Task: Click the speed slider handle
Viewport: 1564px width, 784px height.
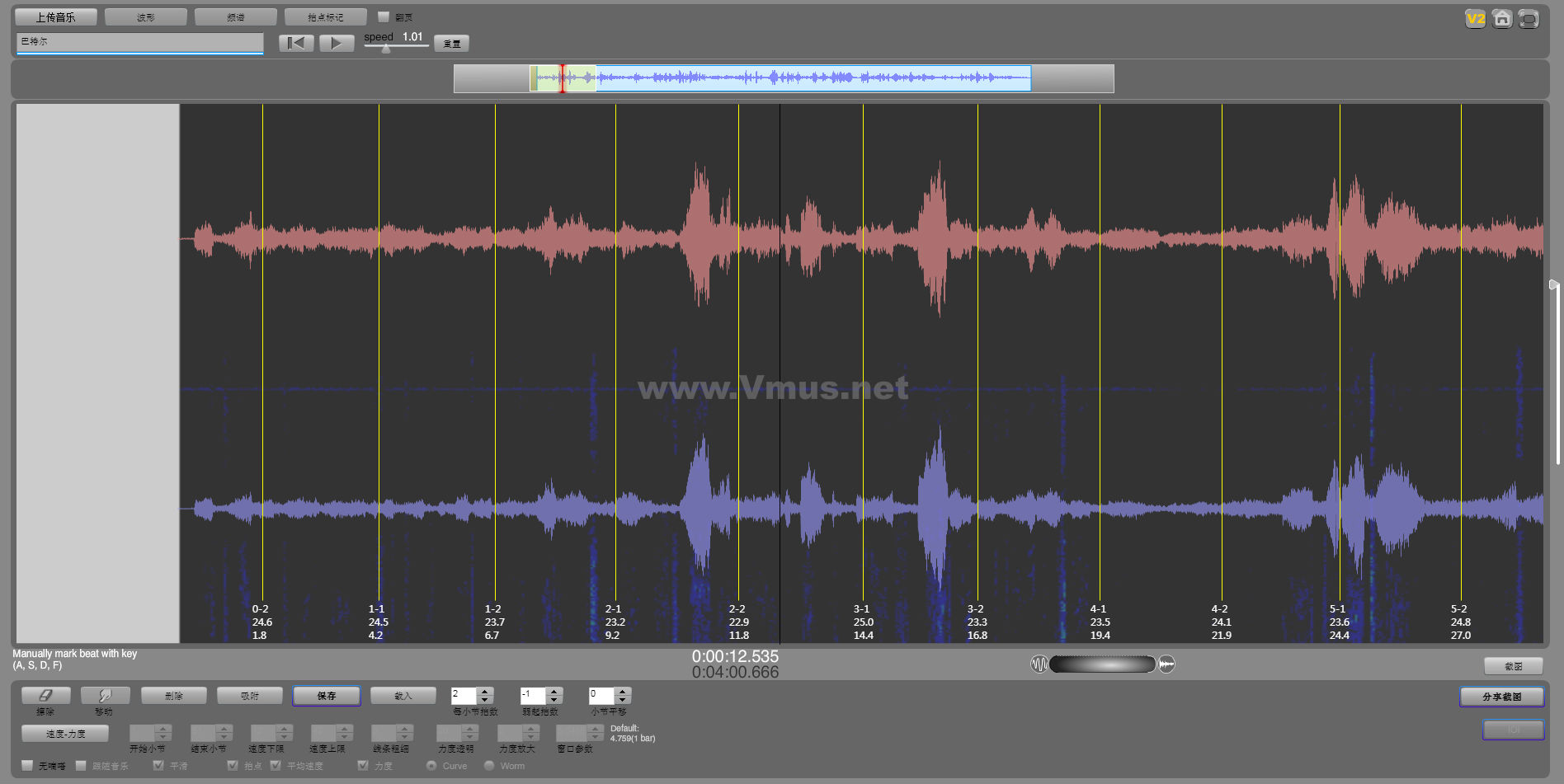Action: [x=386, y=49]
